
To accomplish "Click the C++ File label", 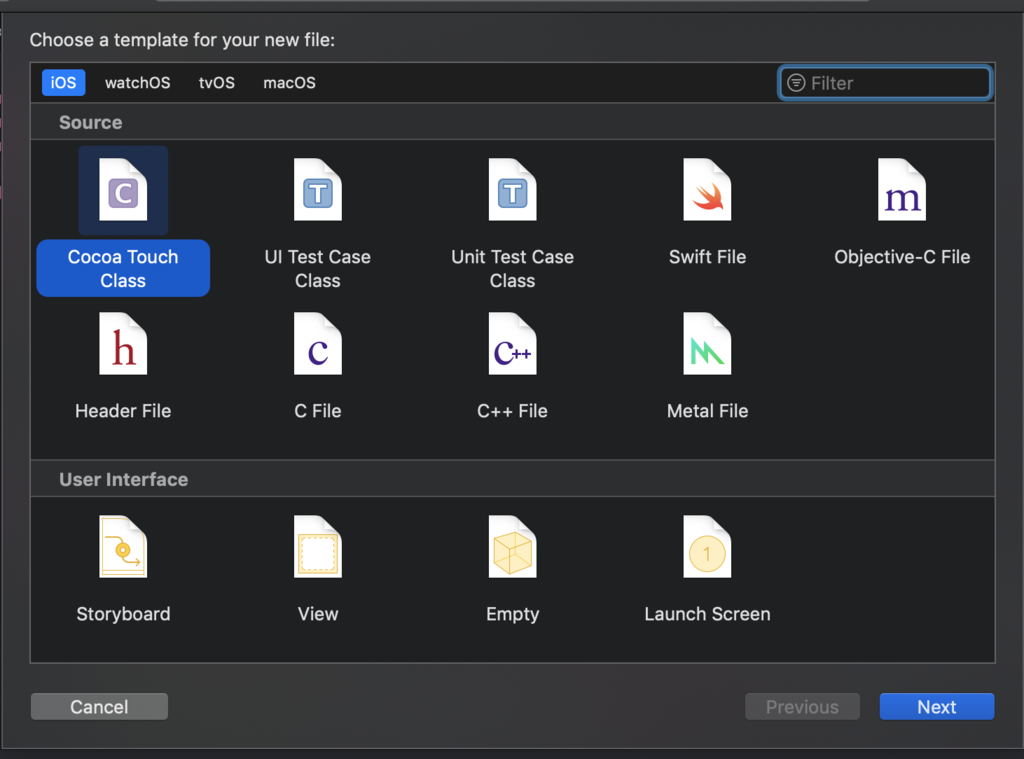I will click(513, 411).
